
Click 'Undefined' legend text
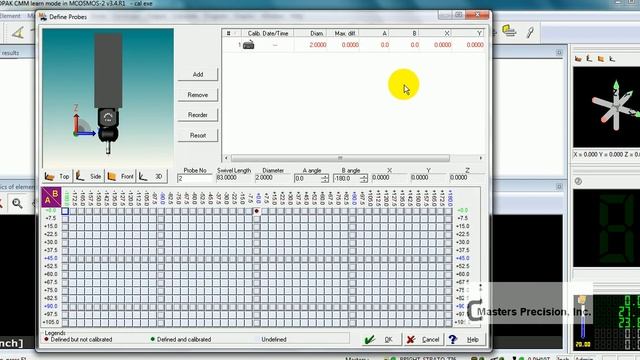point(274,339)
